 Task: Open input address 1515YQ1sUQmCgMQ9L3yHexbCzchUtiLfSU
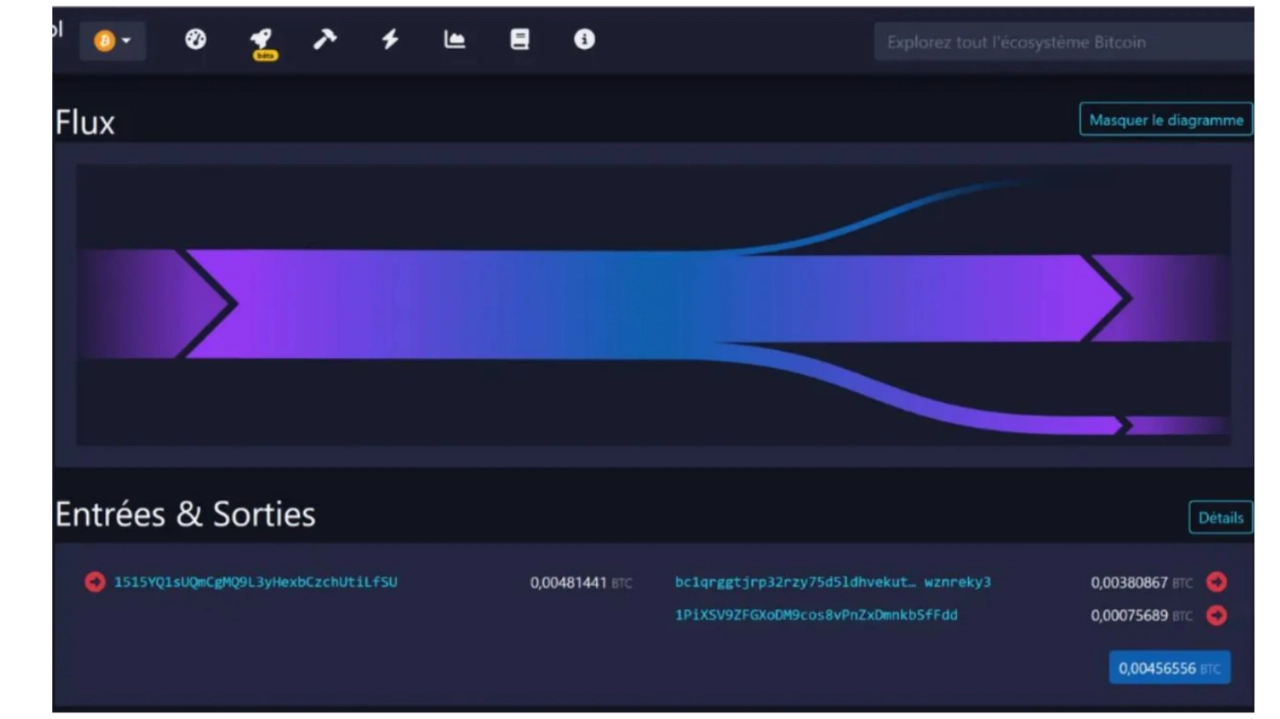(255, 582)
